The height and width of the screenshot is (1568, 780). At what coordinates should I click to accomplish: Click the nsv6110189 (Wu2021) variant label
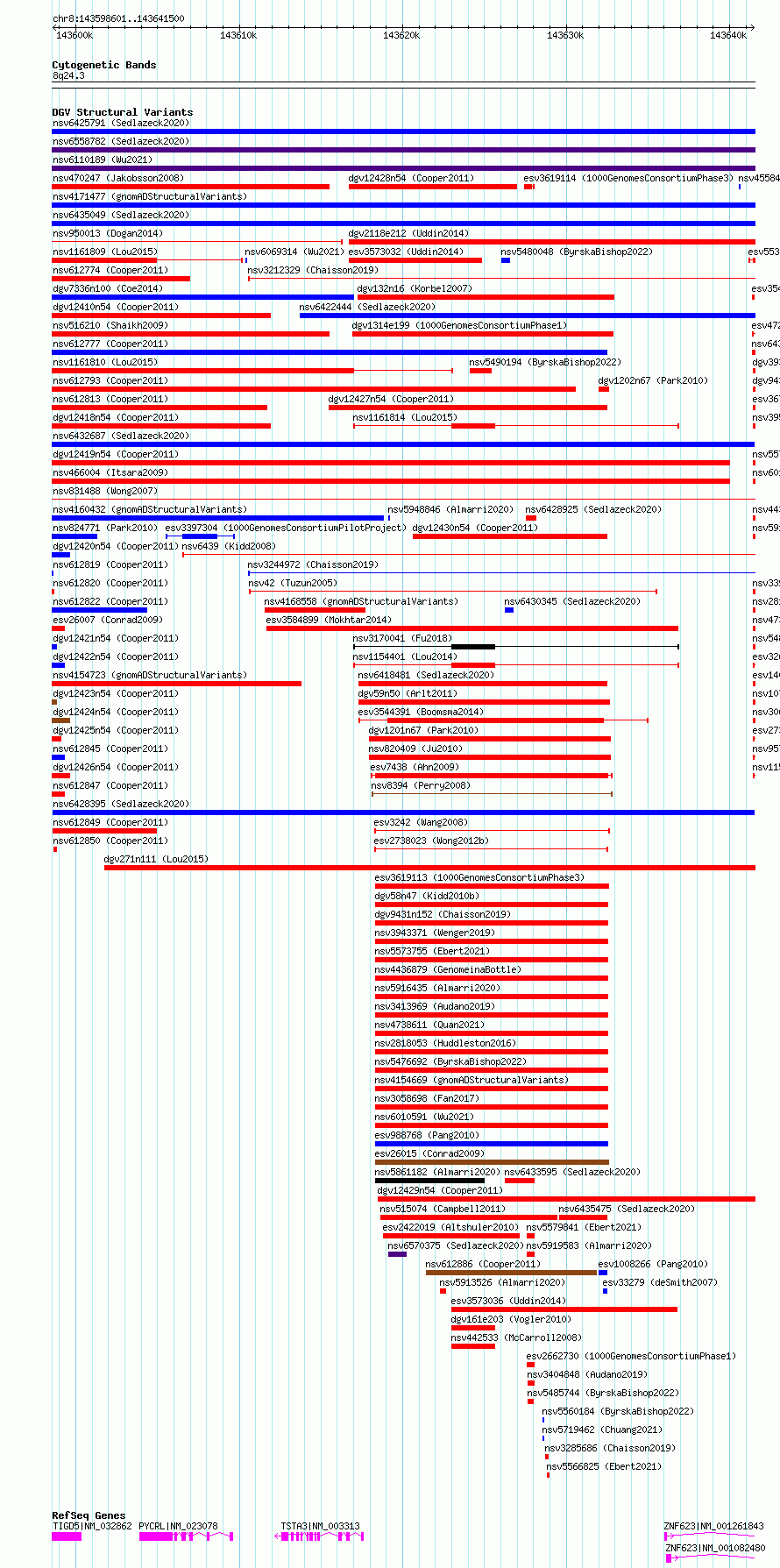pos(102,160)
